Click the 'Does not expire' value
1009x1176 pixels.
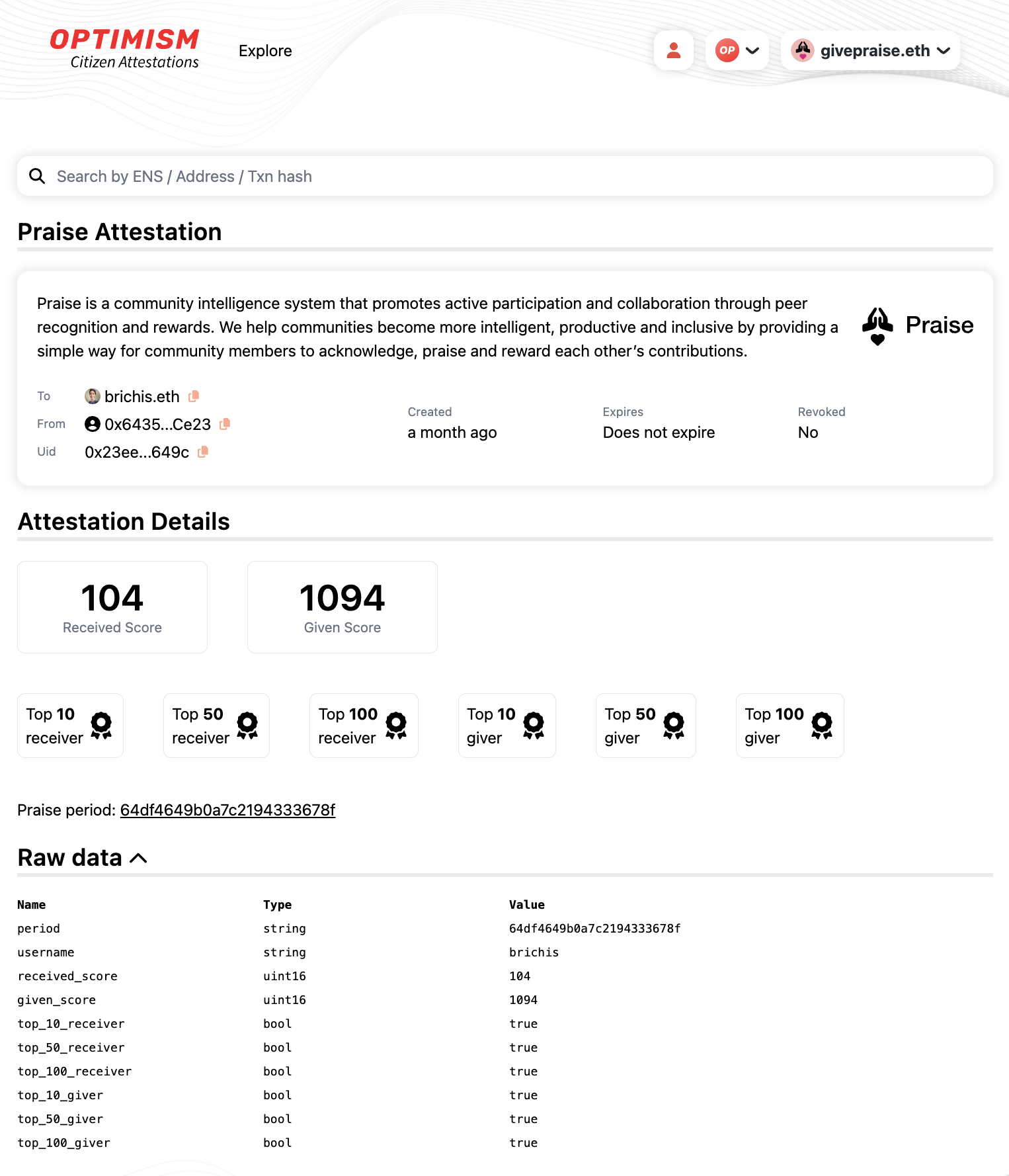pos(659,433)
